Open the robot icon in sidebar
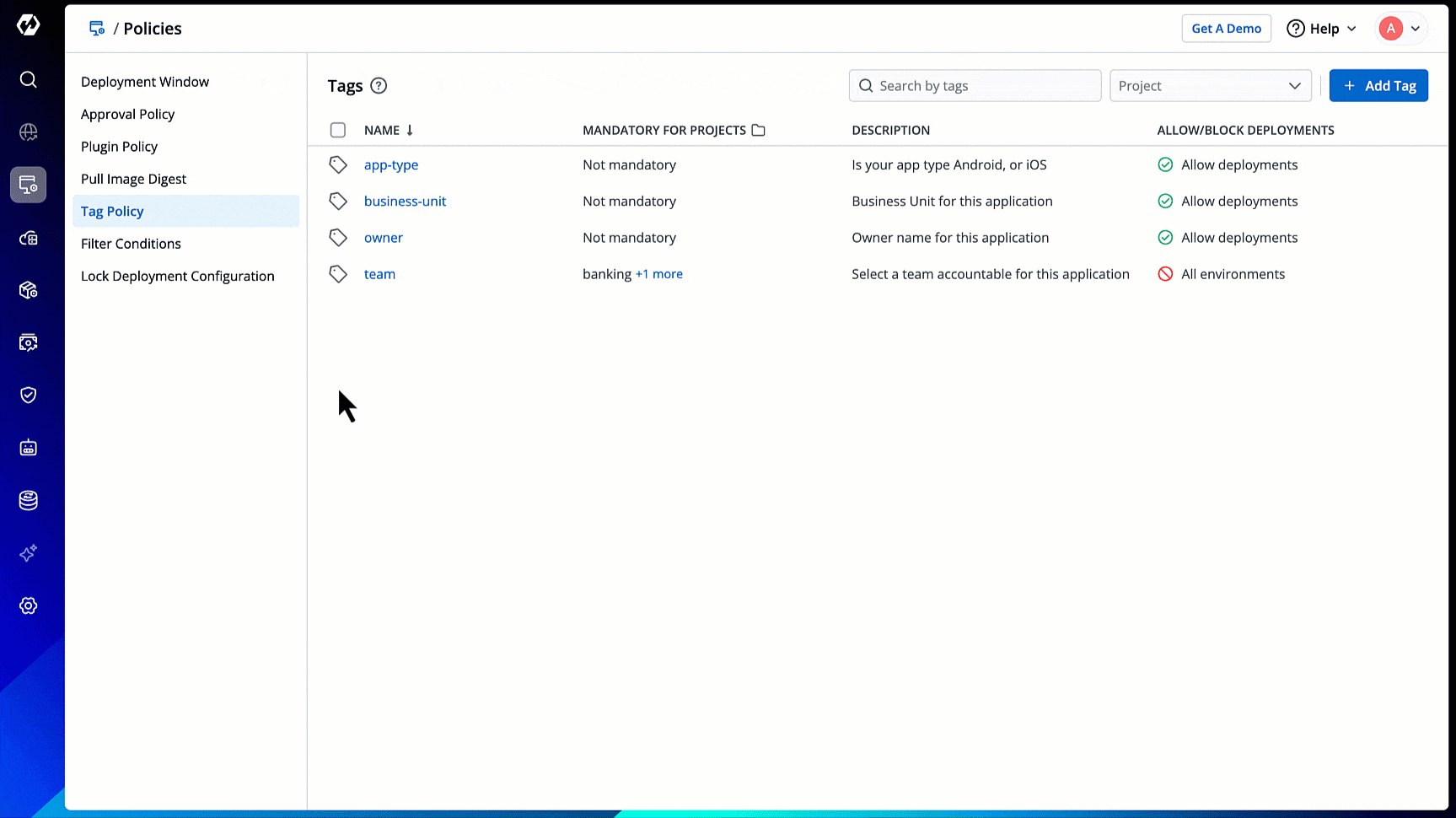The height and width of the screenshot is (818, 1456). (28, 448)
